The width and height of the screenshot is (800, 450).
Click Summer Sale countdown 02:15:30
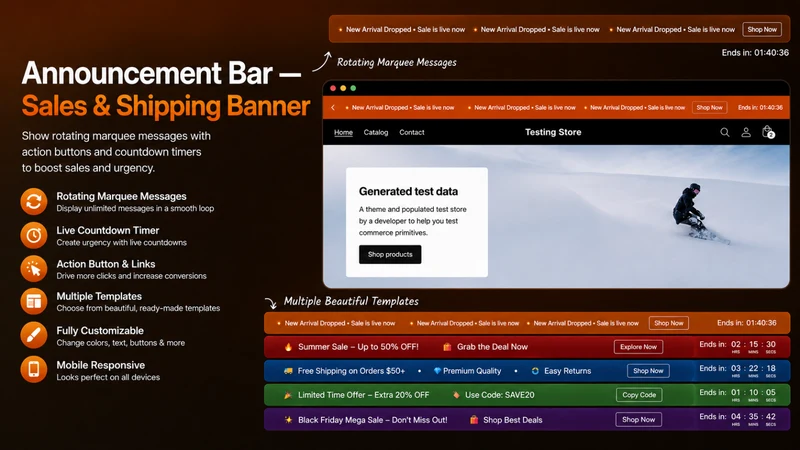(756, 347)
